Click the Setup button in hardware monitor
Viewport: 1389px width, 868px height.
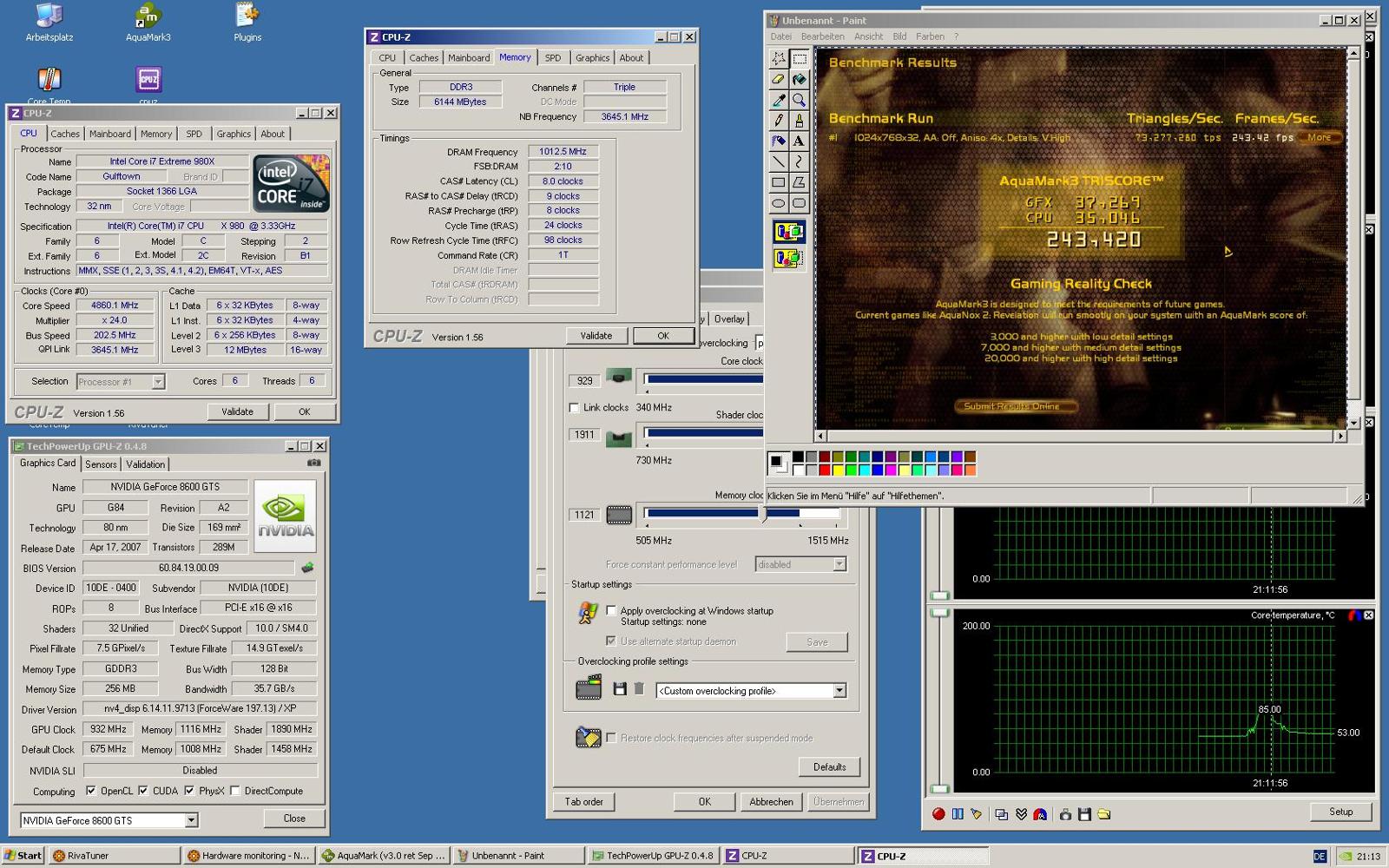click(1340, 812)
